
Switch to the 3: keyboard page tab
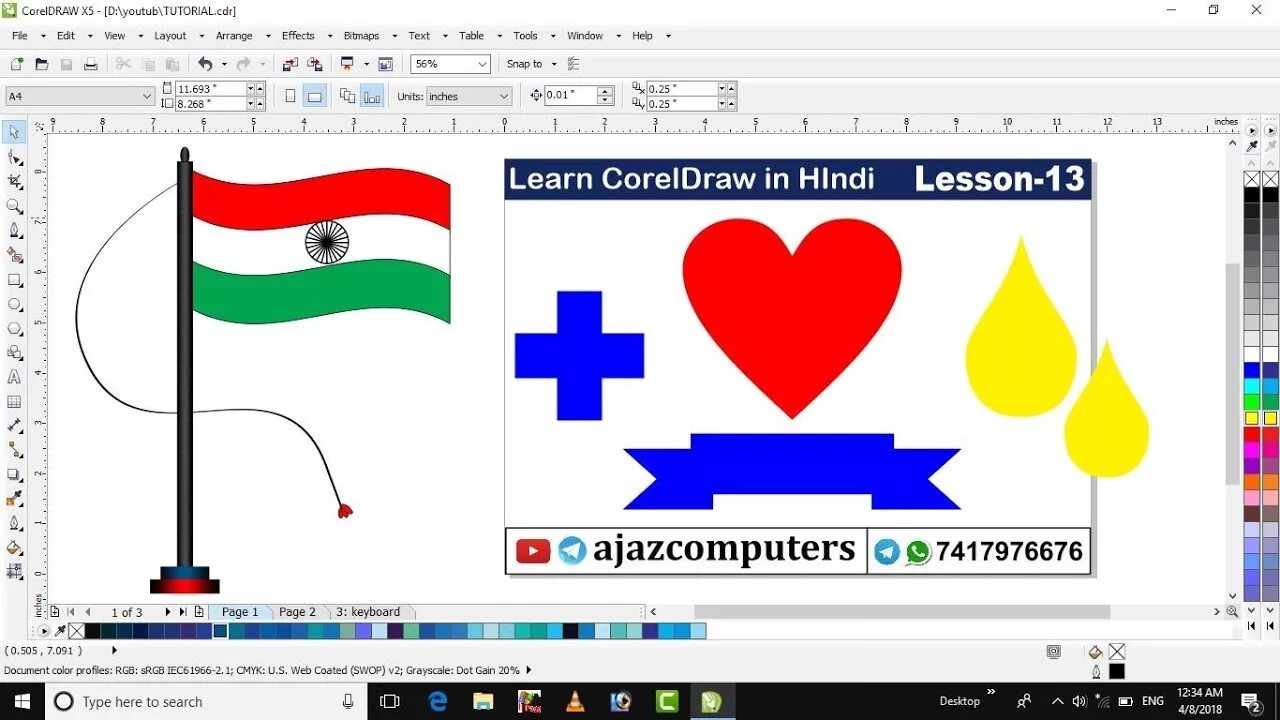tap(368, 612)
